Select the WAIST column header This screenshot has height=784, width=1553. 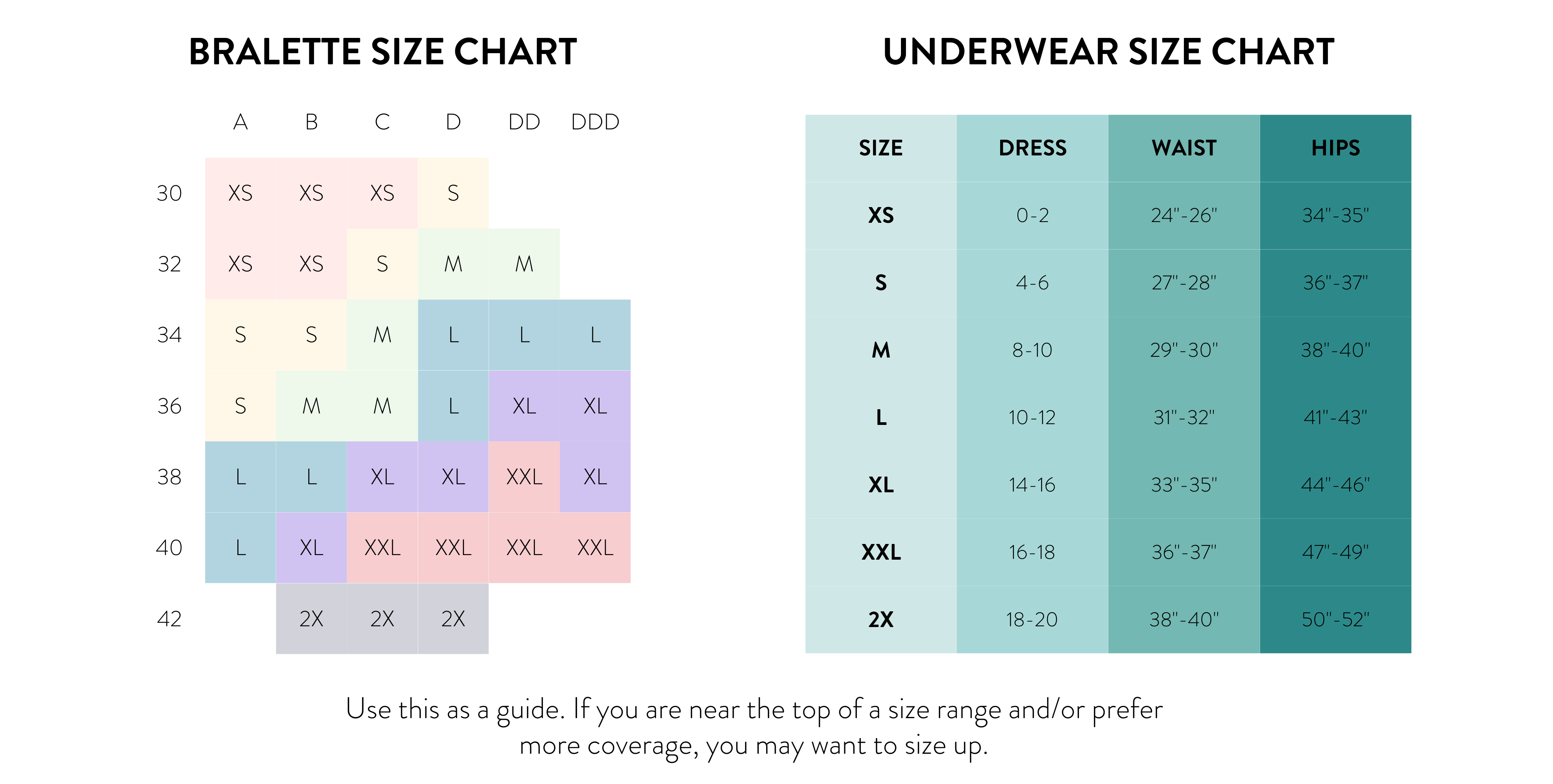pyautogui.click(x=1184, y=148)
